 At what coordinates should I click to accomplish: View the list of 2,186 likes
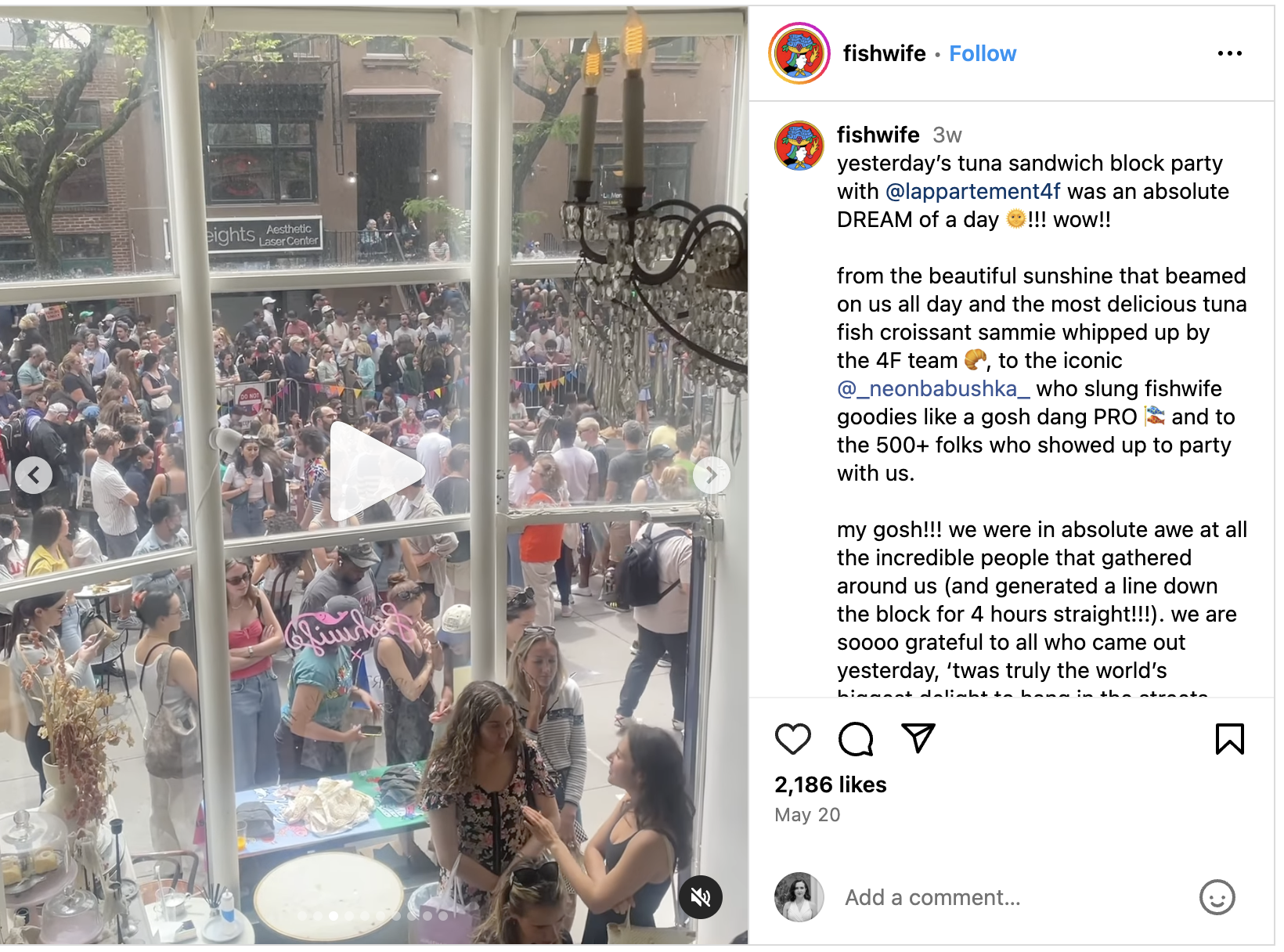click(x=830, y=784)
